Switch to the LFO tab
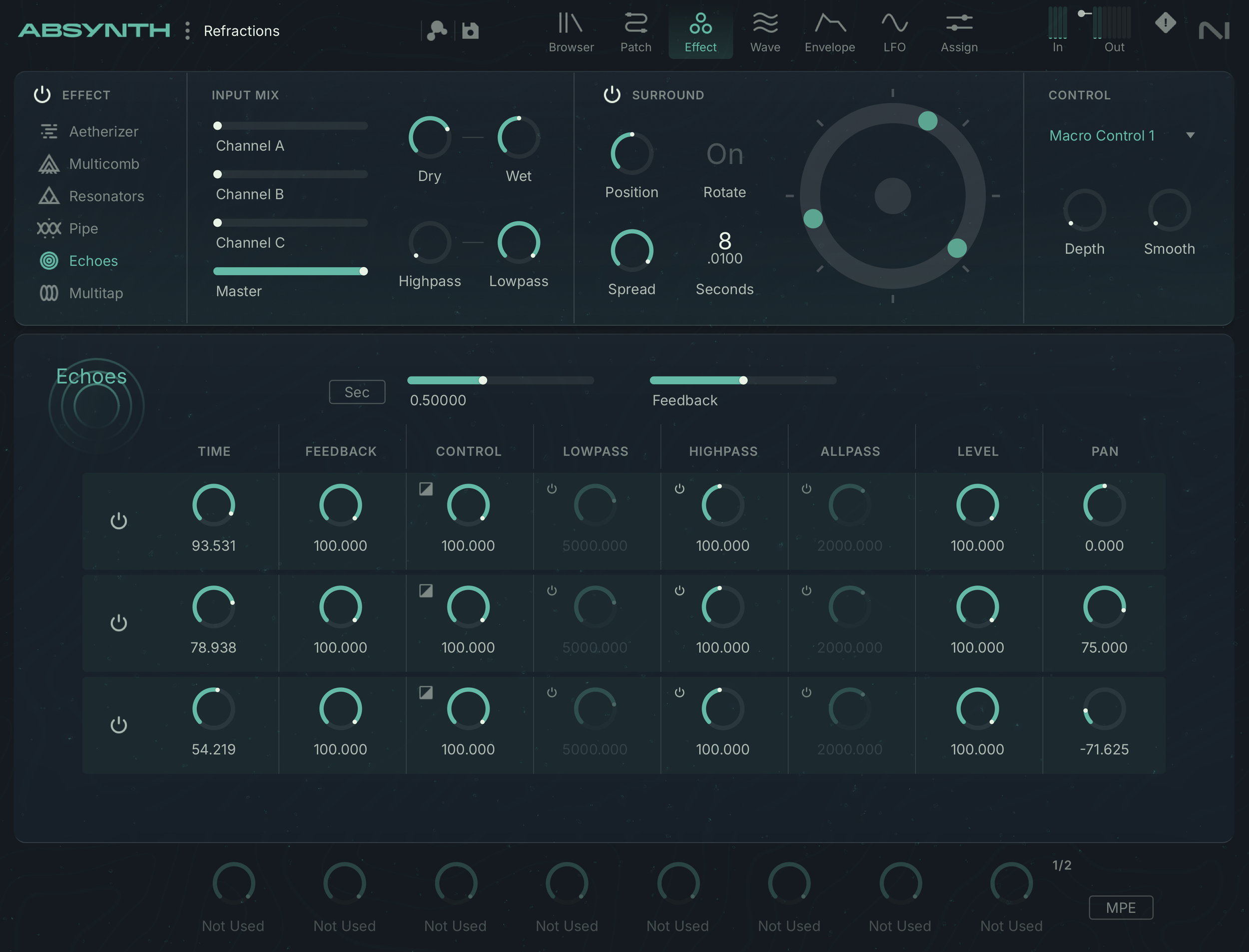 click(894, 32)
